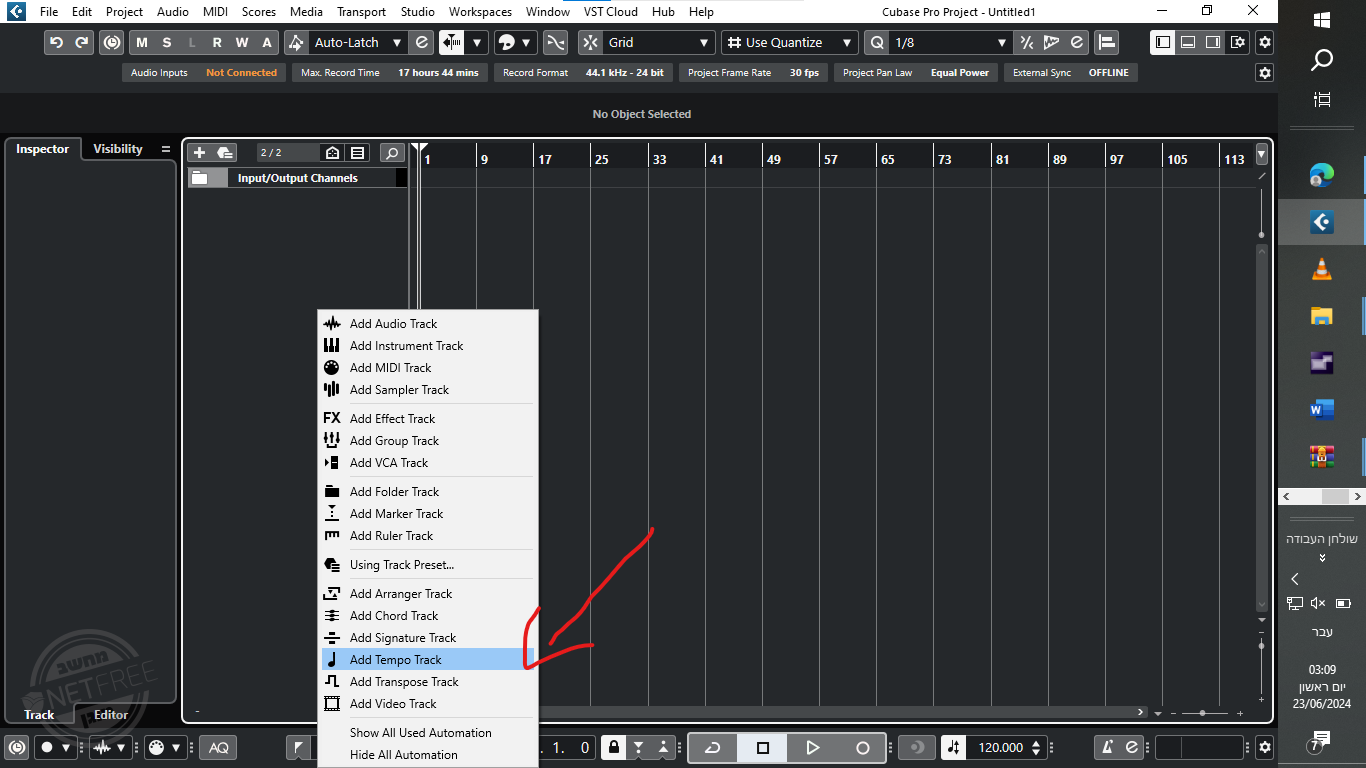1366x768 pixels.
Task: Toggle the Snap on/off icon beside Grid
Action: tap(591, 43)
